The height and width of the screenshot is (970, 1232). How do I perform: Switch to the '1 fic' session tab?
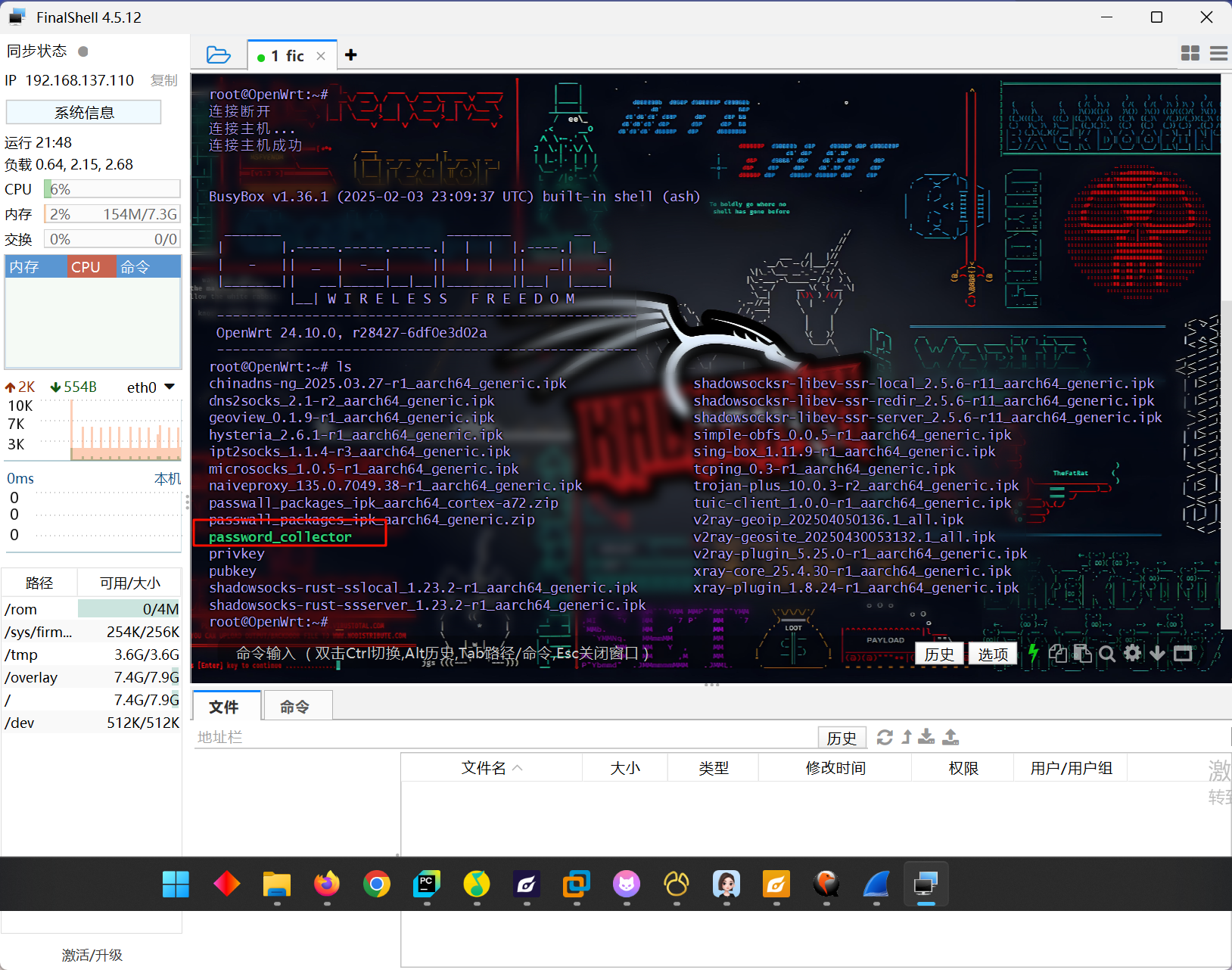tap(287, 56)
